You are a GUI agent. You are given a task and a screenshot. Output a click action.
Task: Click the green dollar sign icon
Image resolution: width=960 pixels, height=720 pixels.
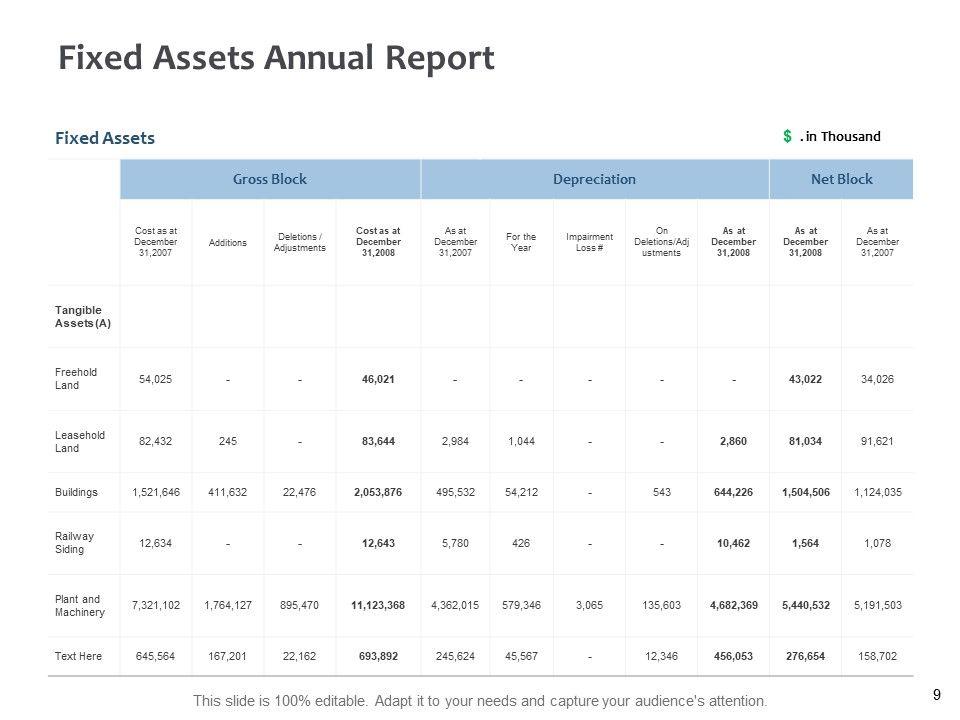[788, 136]
